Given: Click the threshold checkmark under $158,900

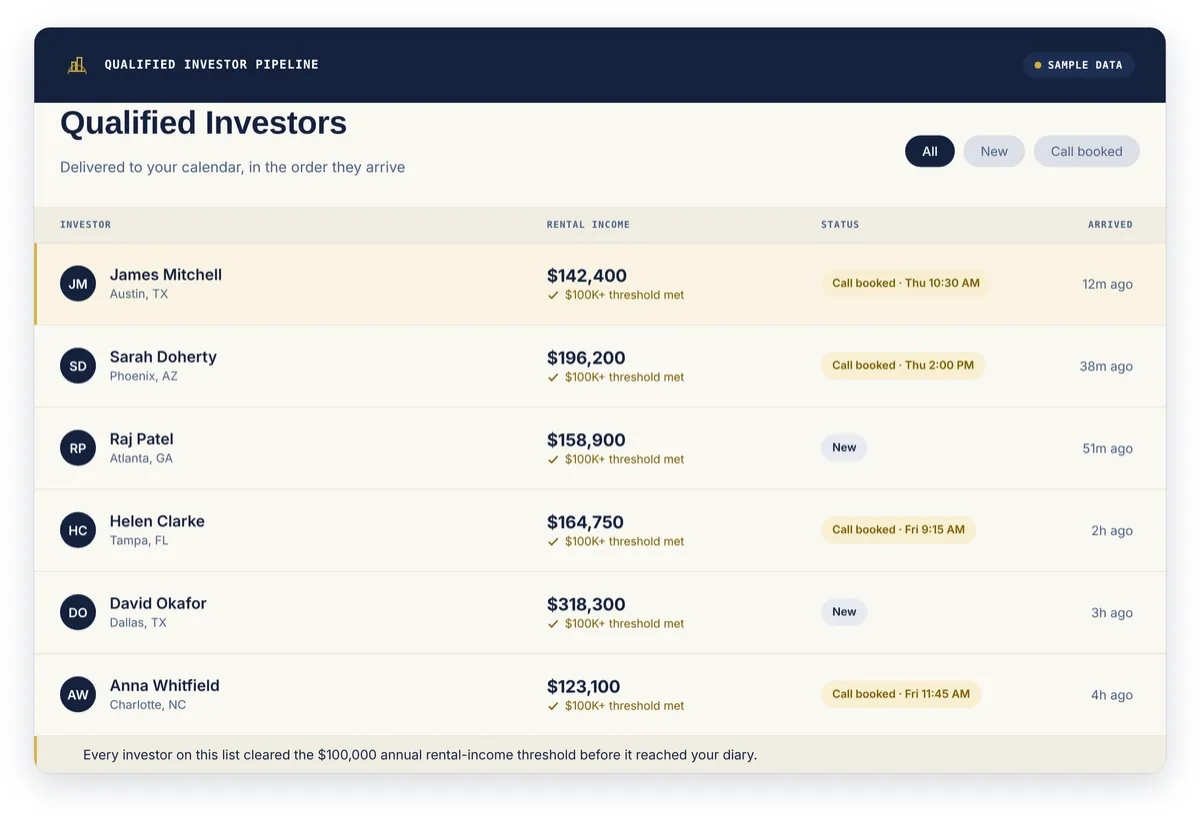Looking at the screenshot, I should (x=553, y=459).
